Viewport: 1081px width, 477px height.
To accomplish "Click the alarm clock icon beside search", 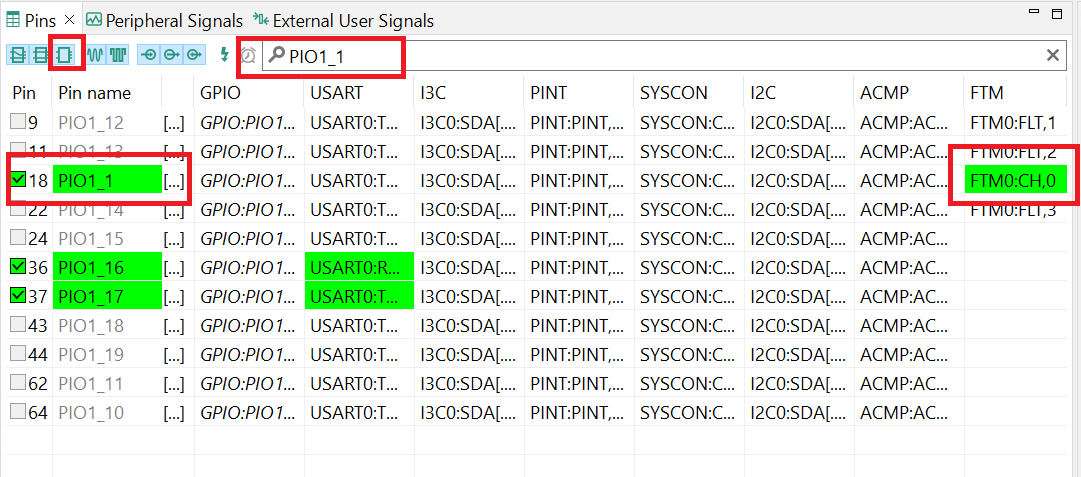I will pyautogui.click(x=248, y=56).
